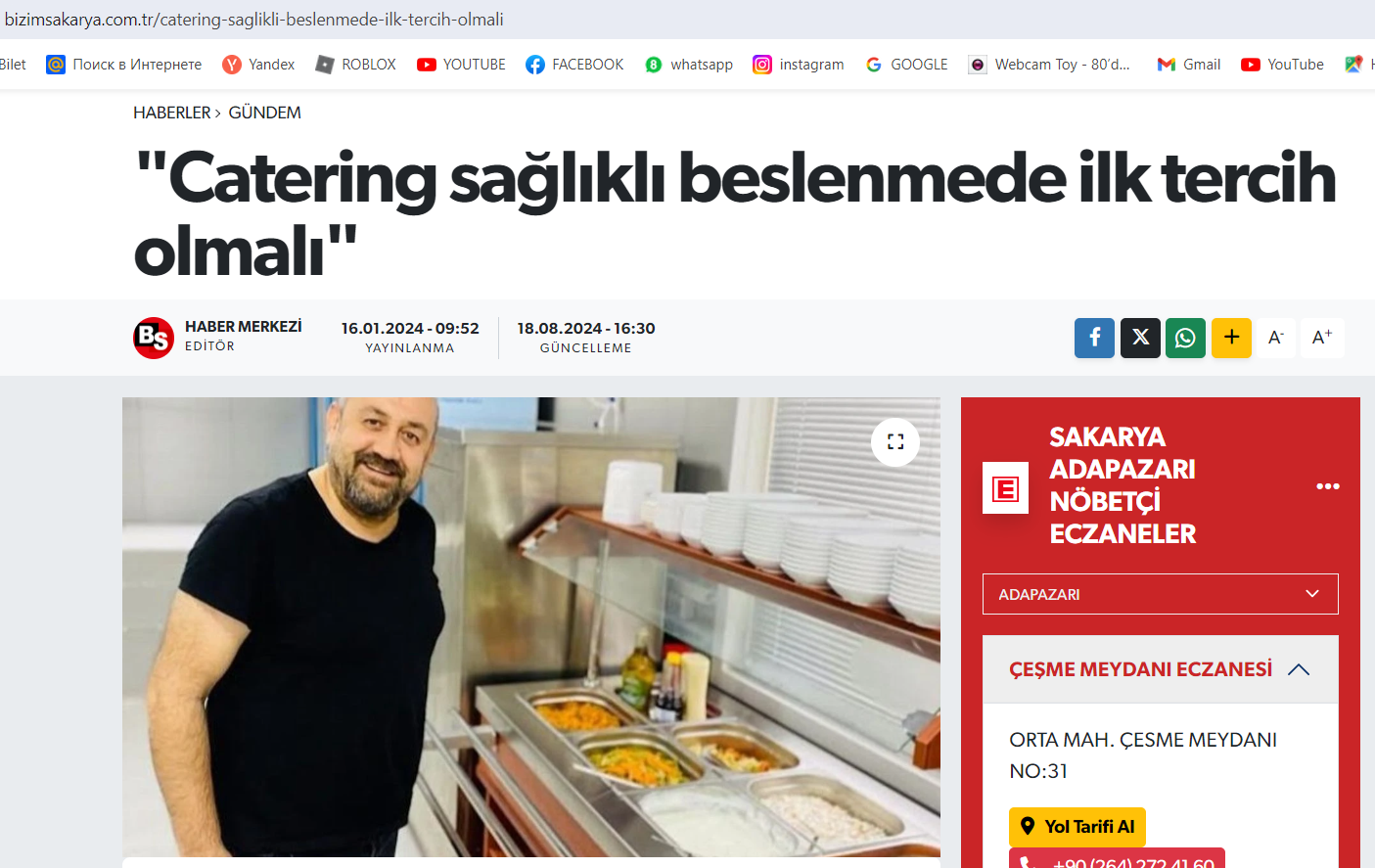The height and width of the screenshot is (868, 1375).
Task: Share article on Facebook icon
Action: [x=1094, y=338]
